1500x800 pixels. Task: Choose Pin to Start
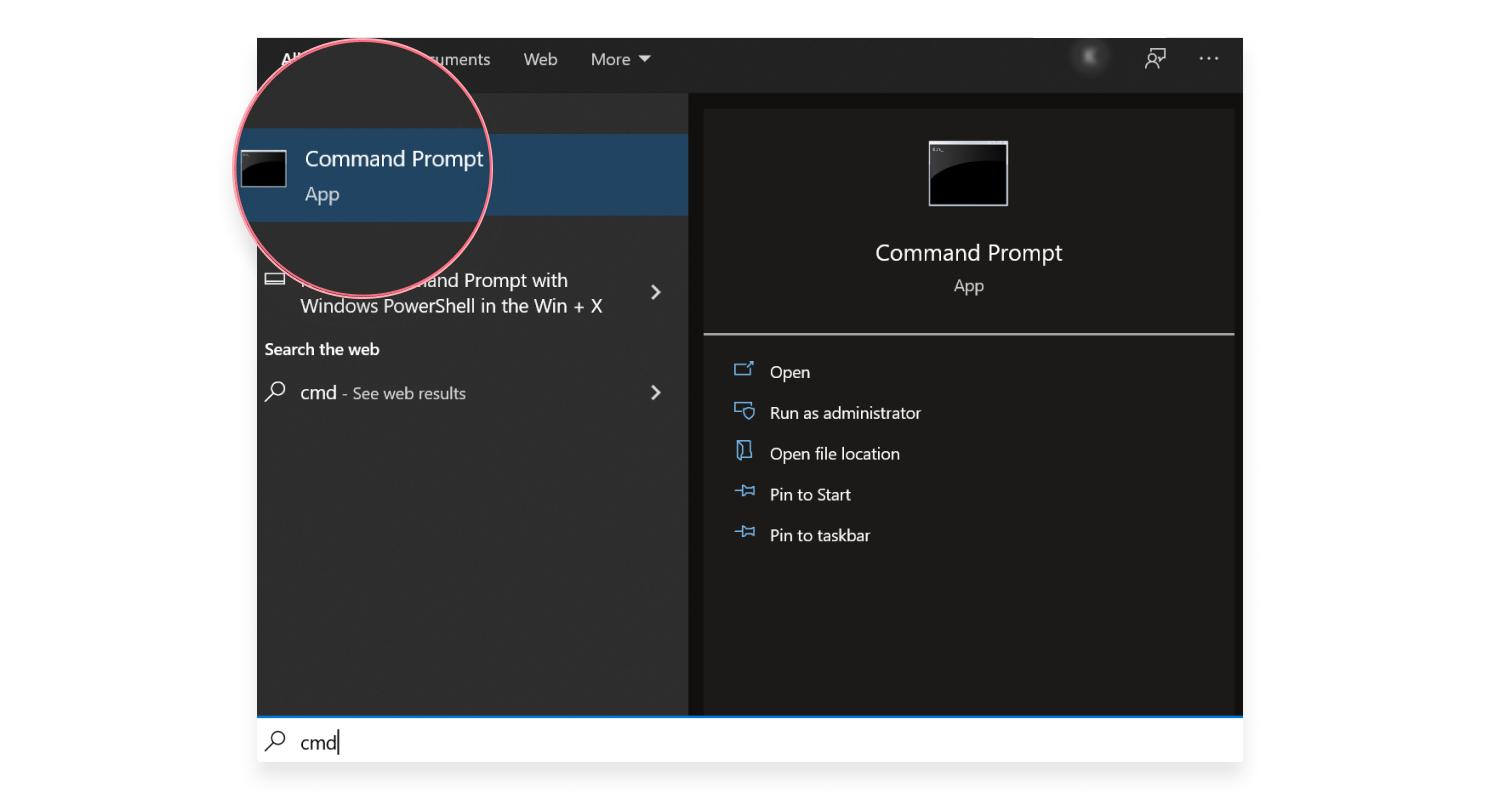(810, 495)
